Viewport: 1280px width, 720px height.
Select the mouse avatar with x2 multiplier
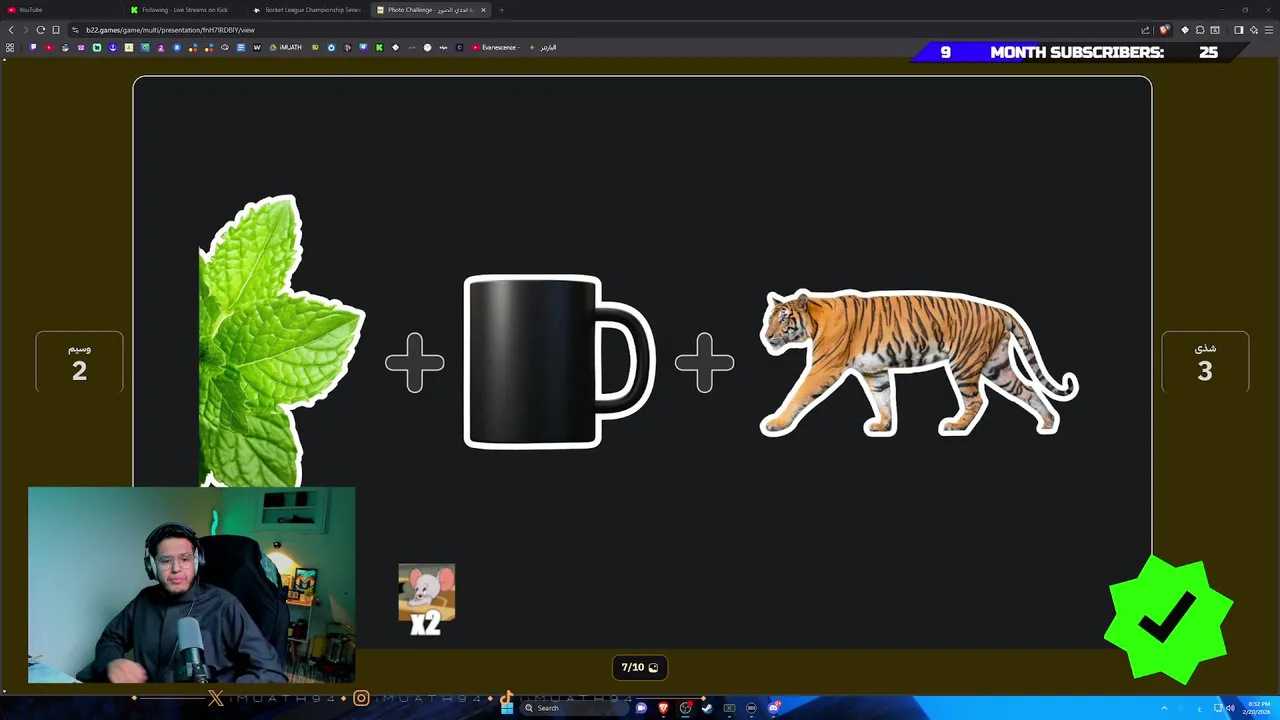(426, 599)
